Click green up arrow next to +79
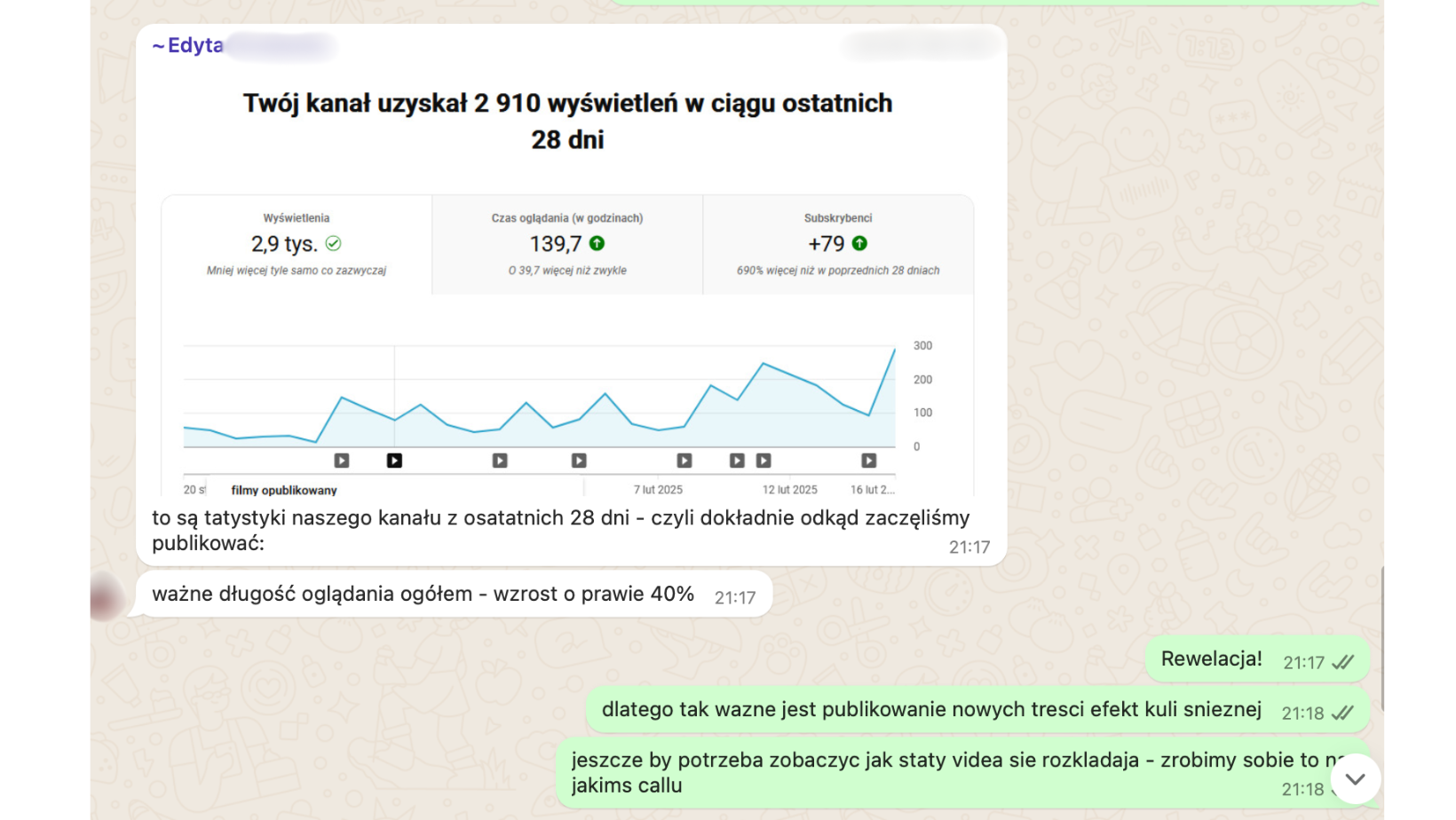 click(x=859, y=243)
